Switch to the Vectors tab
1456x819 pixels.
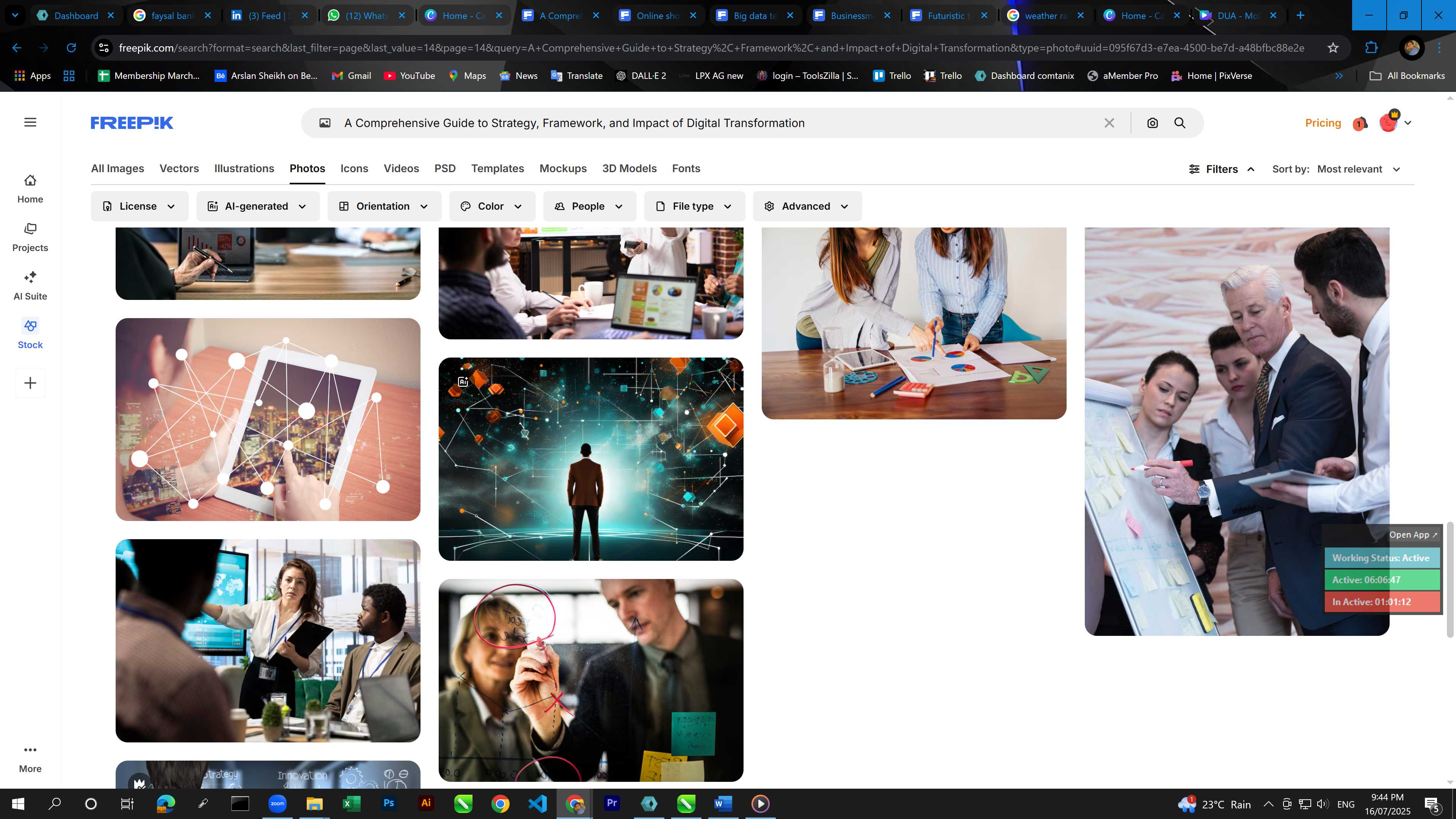coord(179,168)
